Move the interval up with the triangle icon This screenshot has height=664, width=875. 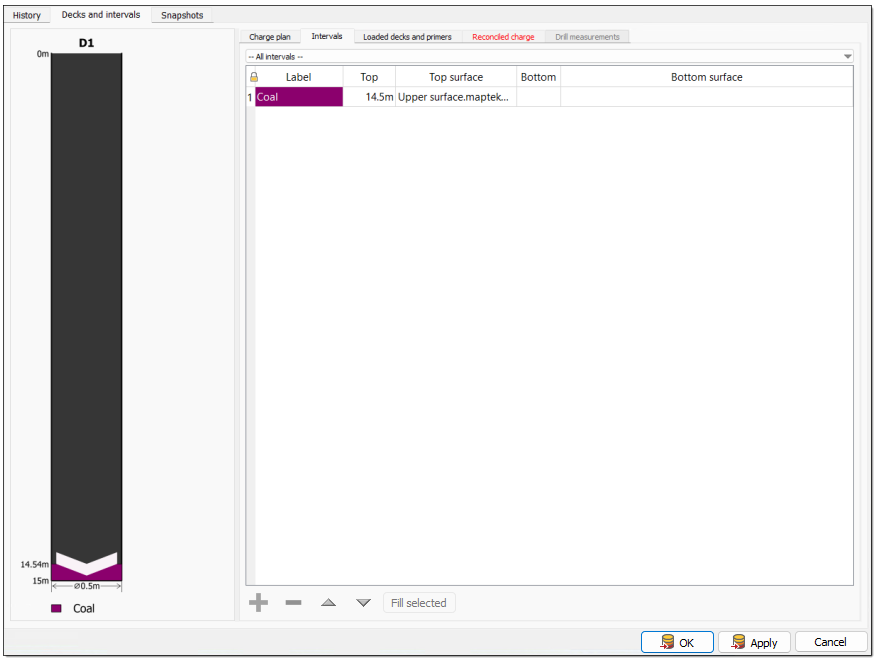click(x=329, y=603)
